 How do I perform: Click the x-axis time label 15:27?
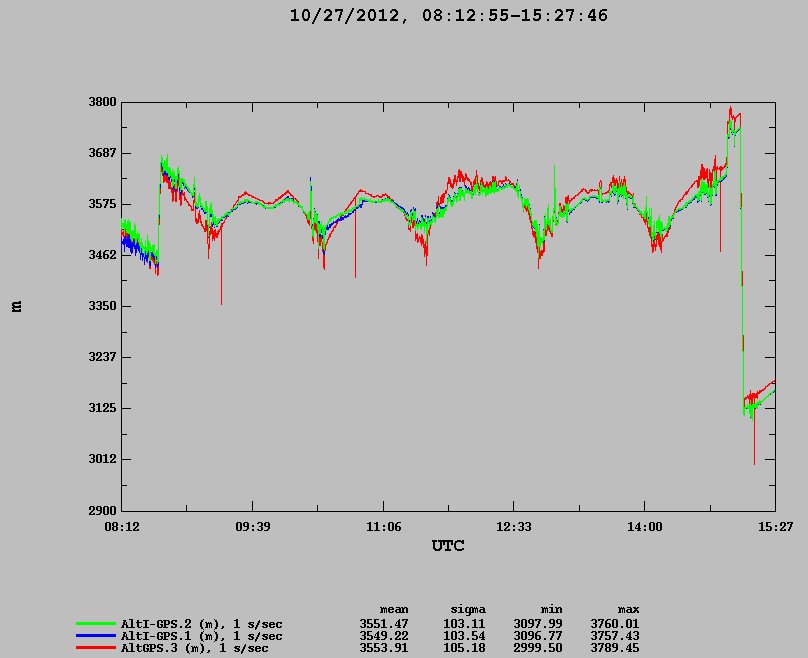(x=775, y=527)
